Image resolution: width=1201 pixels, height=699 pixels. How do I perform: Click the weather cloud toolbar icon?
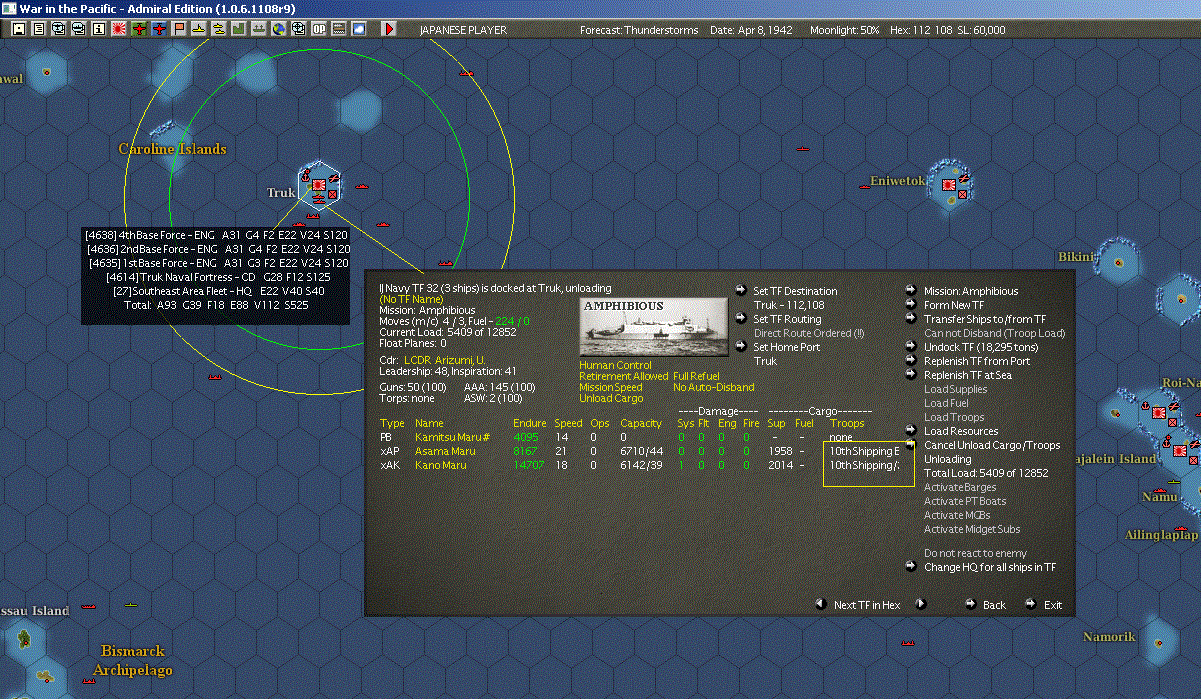(x=359, y=29)
